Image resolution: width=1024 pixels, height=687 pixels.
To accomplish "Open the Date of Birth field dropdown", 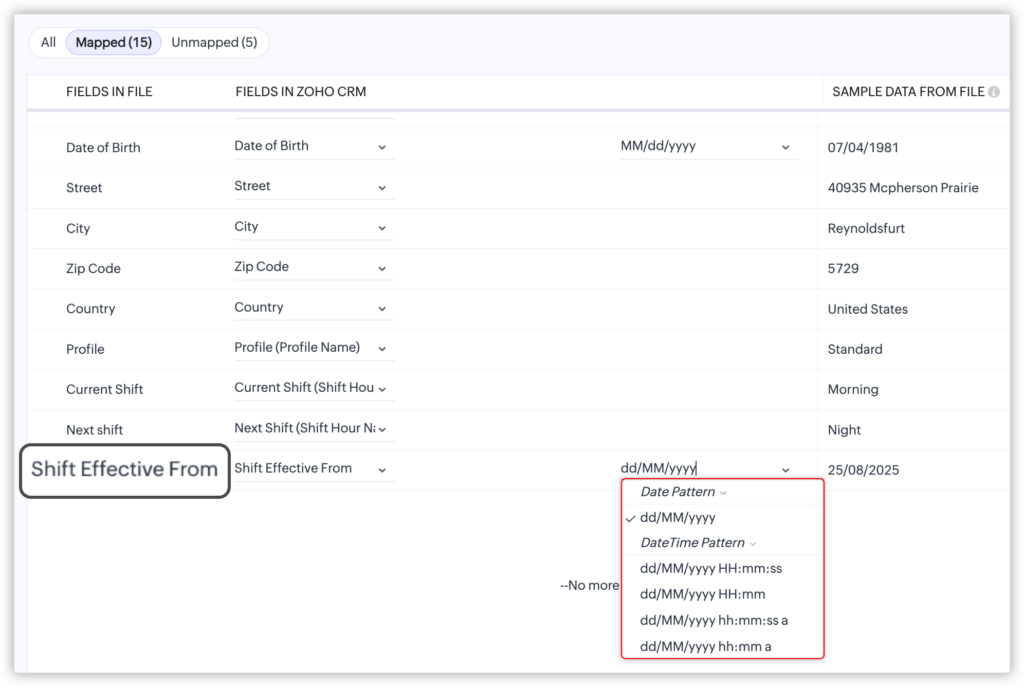I will [x=383, y=146].
